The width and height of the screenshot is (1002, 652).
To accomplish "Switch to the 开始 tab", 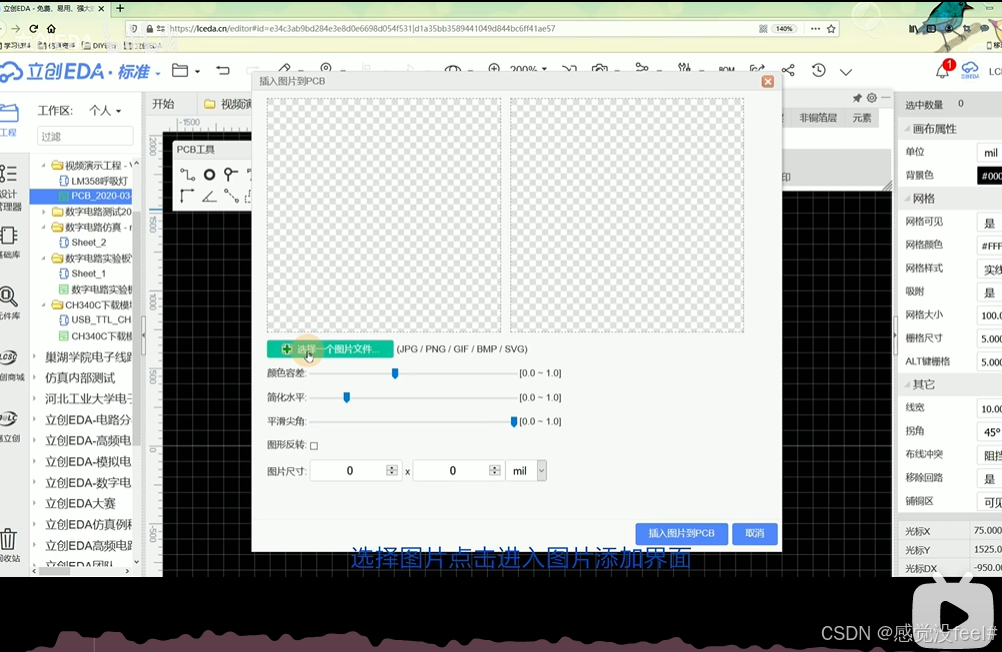I will tap(163, 104).
